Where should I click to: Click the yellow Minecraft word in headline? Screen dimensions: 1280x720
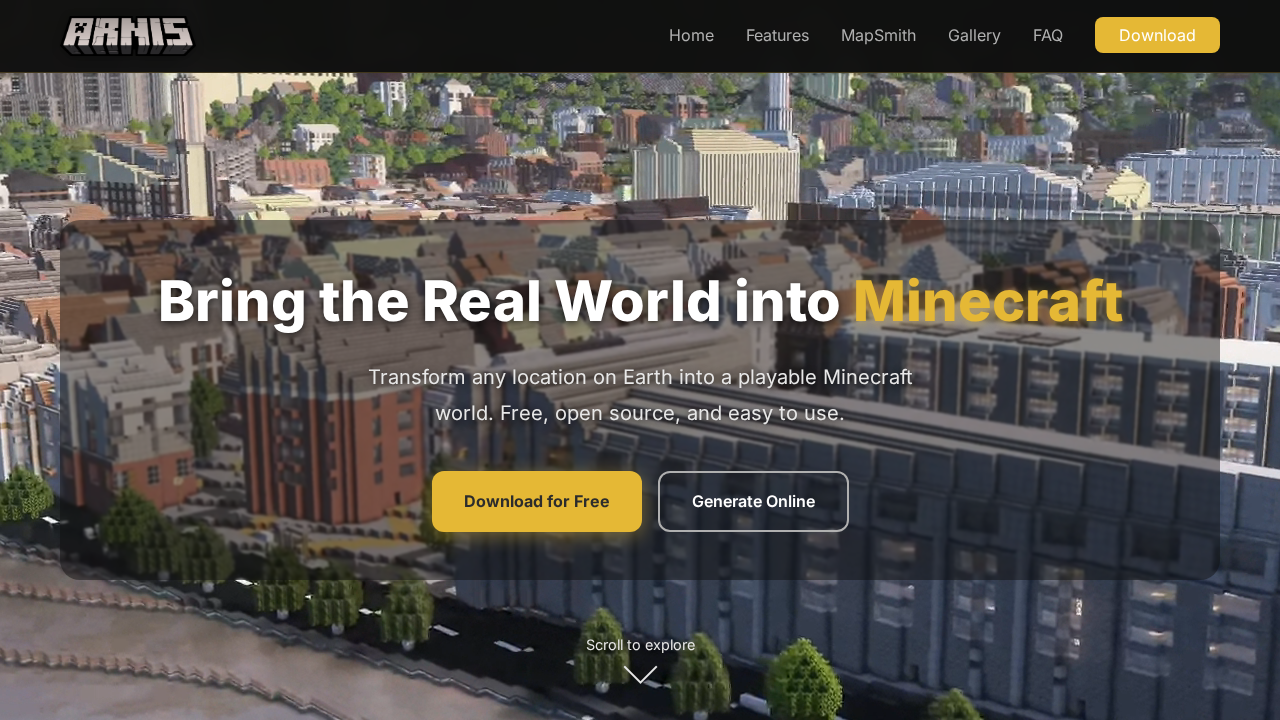[987, 301]
